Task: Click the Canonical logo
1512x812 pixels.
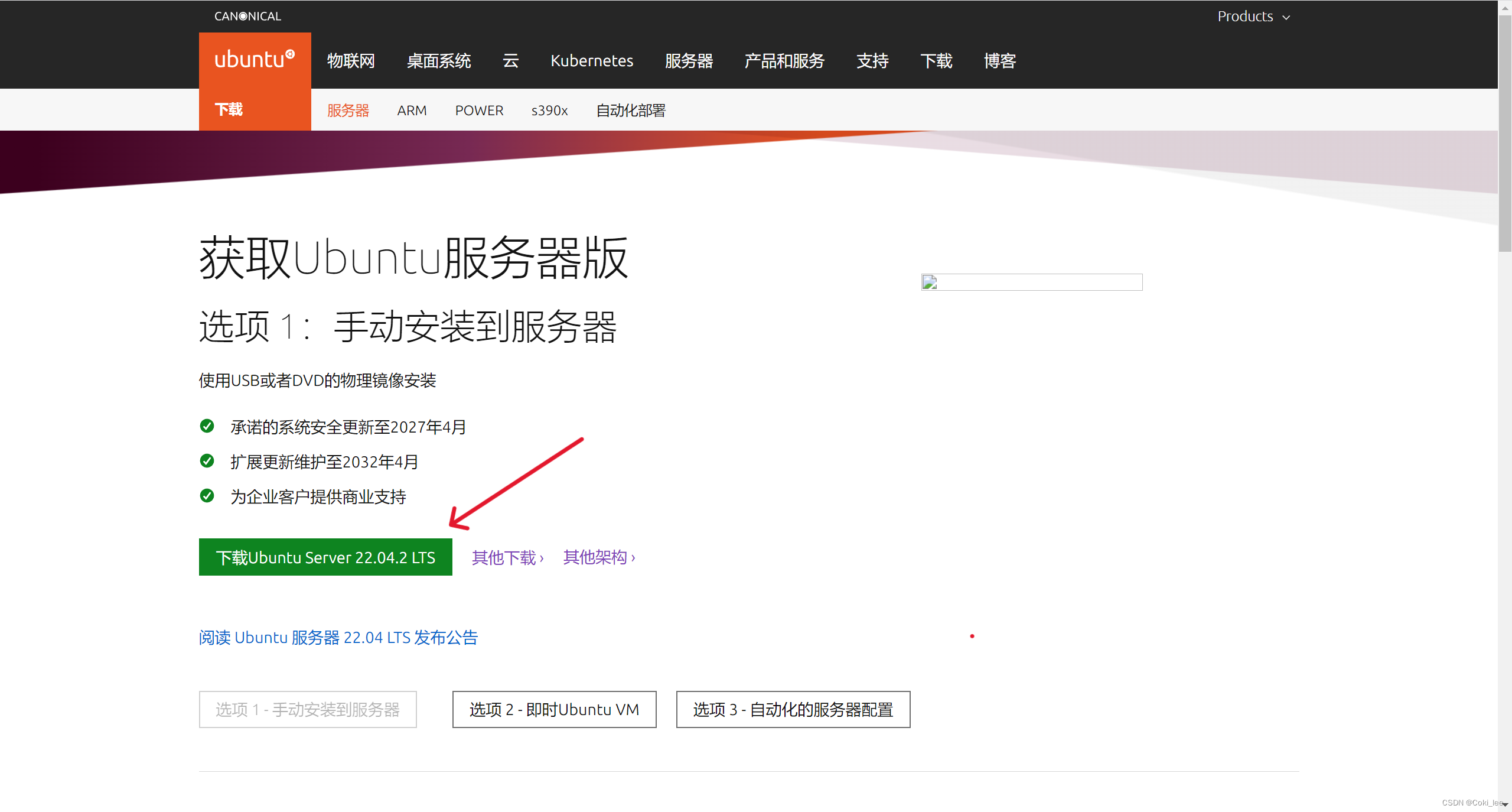Action: 247,16
